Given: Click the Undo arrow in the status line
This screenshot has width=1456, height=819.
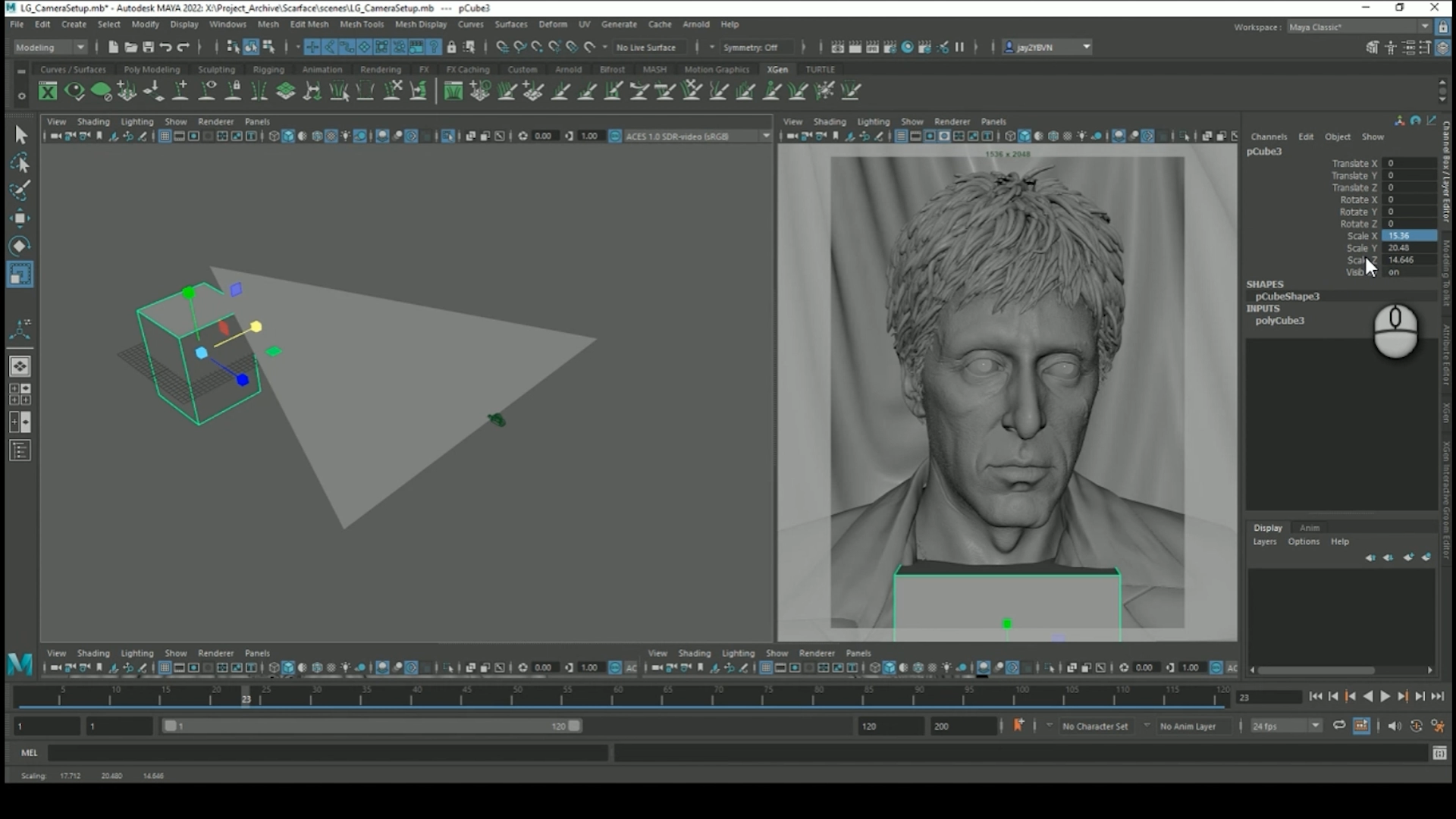Looking at the screenshot, I should (x=165, y=47).
